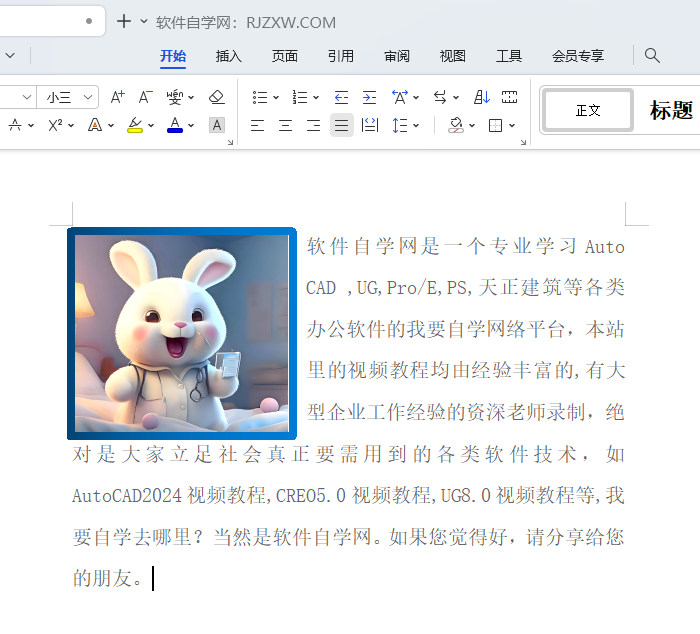Clear formatting with the eraser icon
700x634 pixels.
[217, 97]
